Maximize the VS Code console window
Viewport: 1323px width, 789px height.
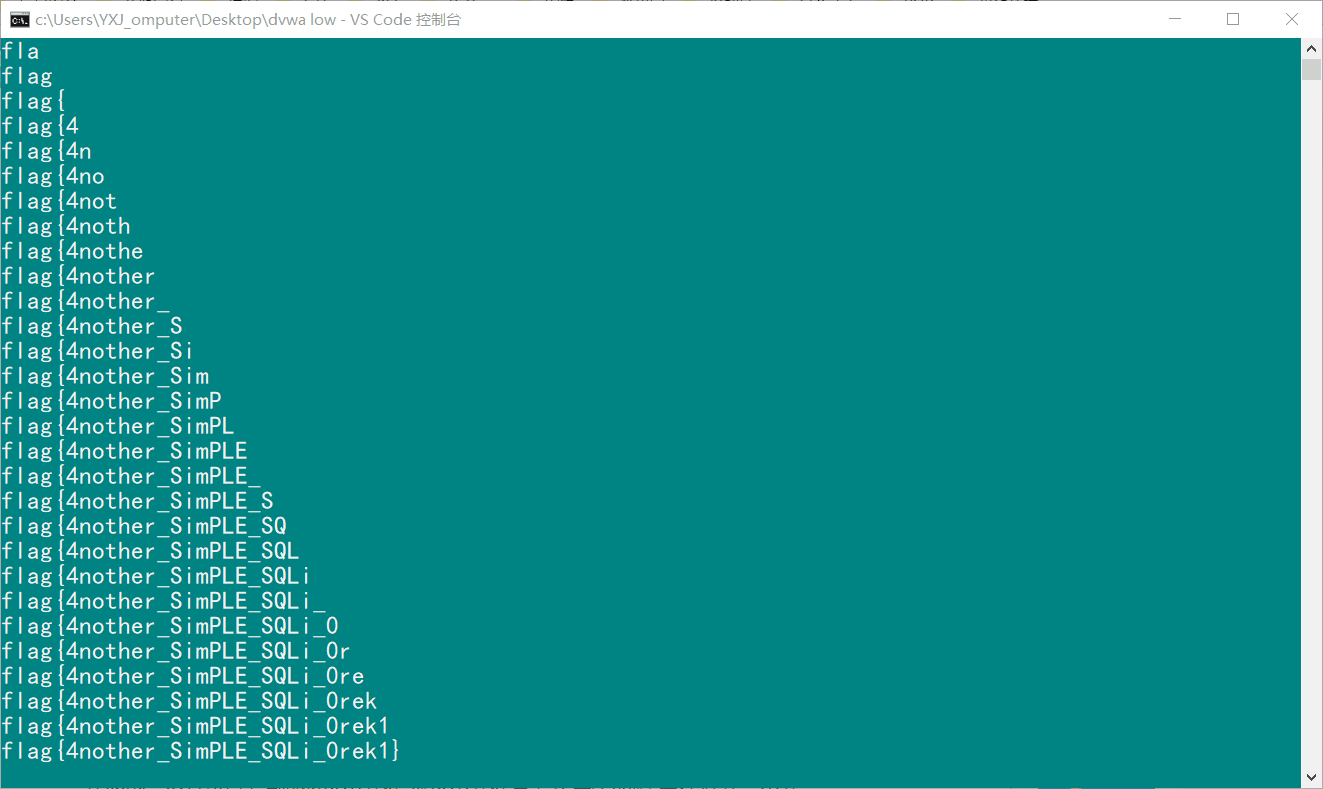1233,19
